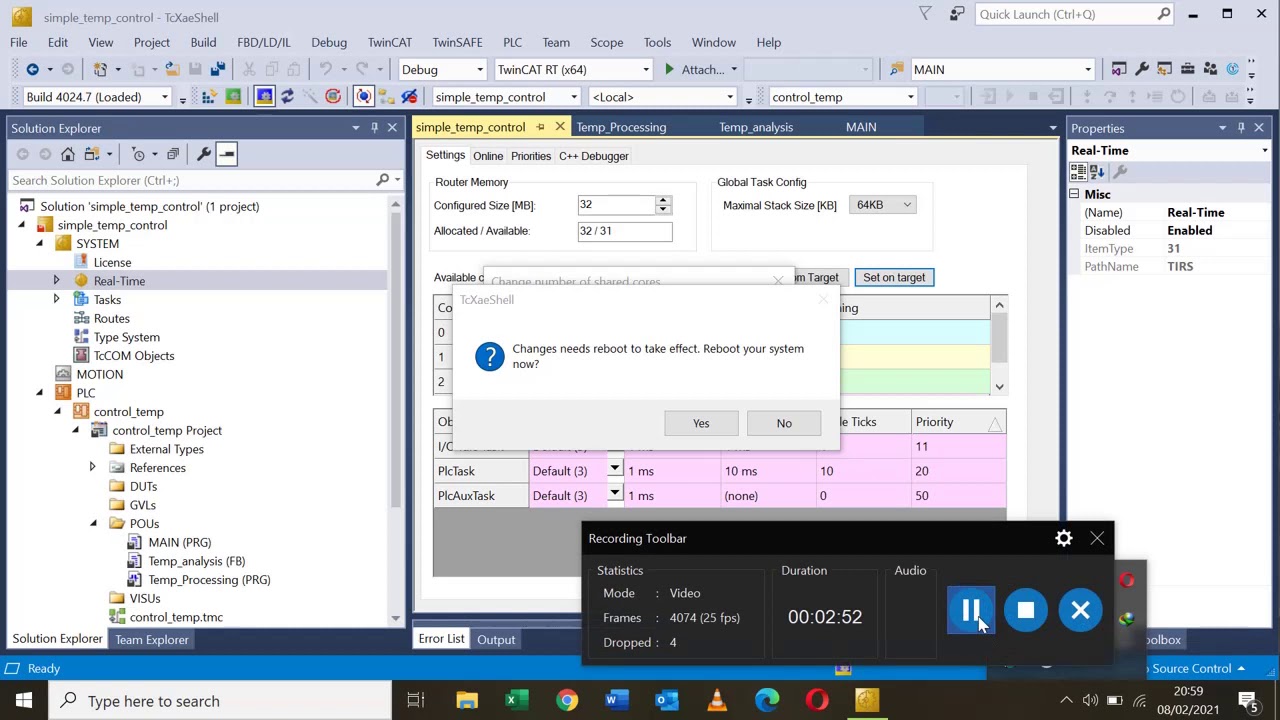
Task: Click the Notifications filter funnel icon
Action: tap(926, 14)
